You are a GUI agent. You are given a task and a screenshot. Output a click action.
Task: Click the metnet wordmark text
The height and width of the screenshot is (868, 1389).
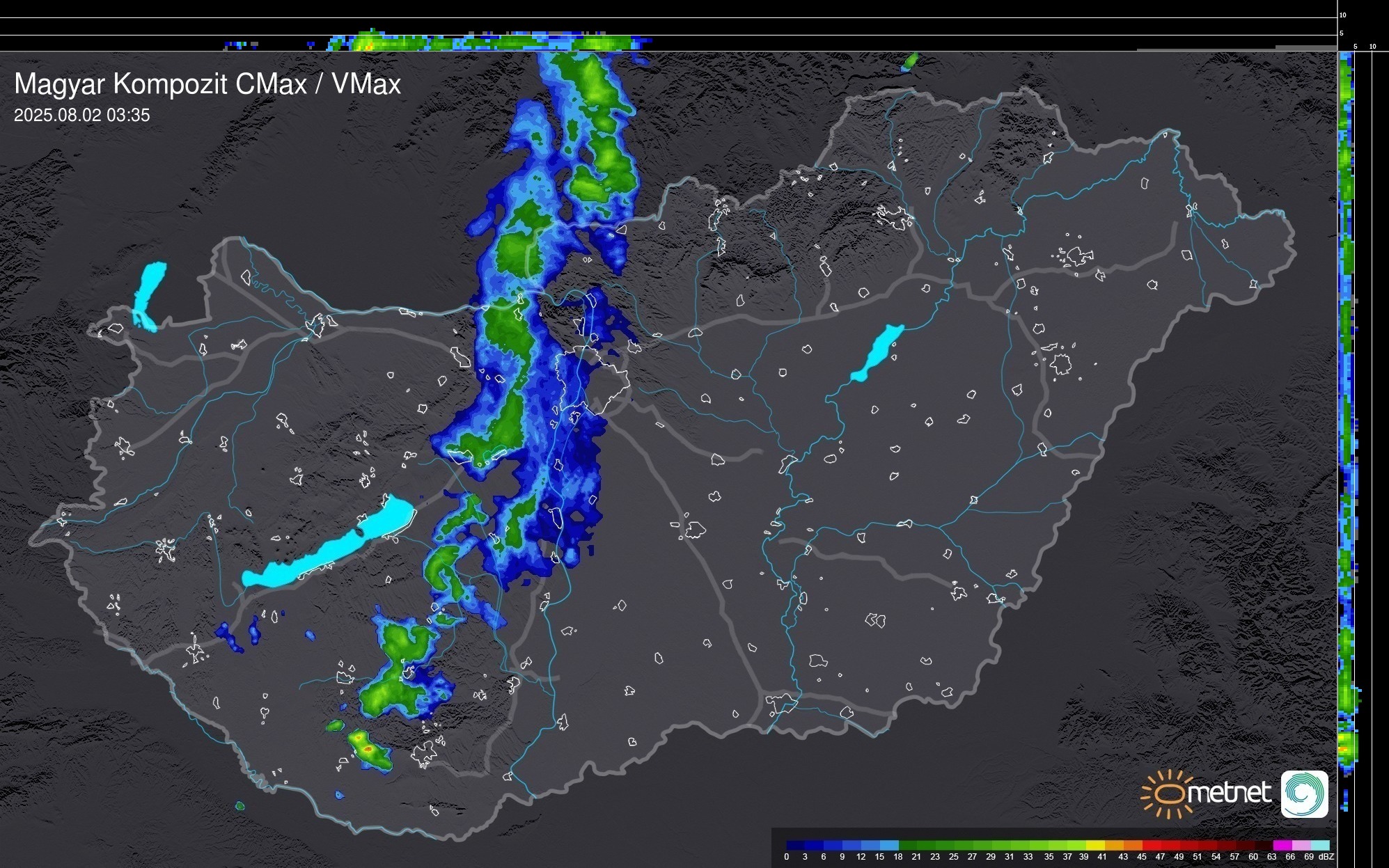pos(1228,793)
